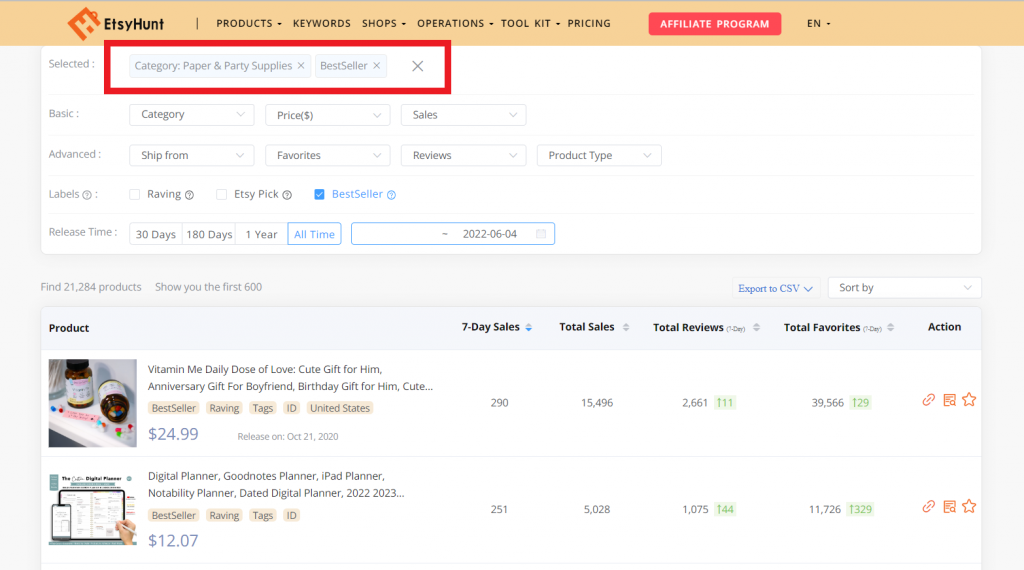Enable the Raving label checkbox
This screenshot has height=570, width=1024.
pyautogui.click(x=135, y=195)
